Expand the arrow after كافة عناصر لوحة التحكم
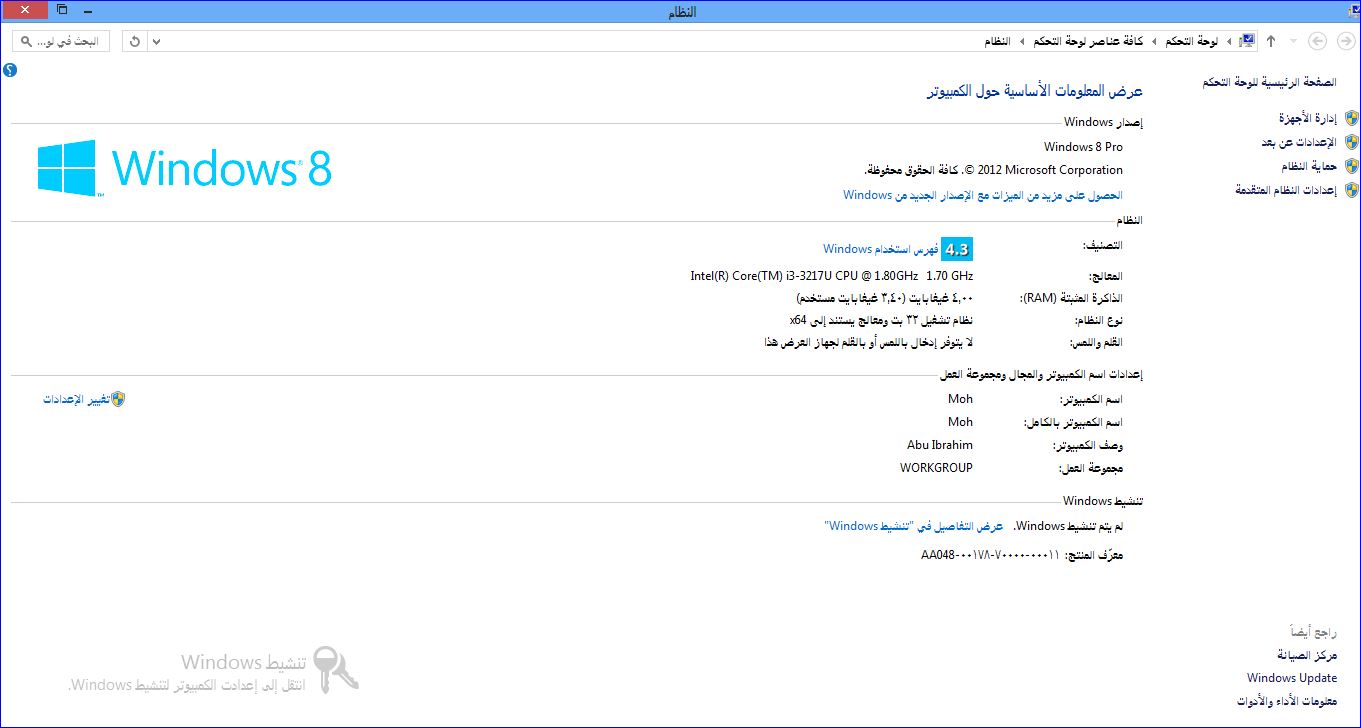Viewport: 1361px width, 728px height. click(x=1022, y=41)
